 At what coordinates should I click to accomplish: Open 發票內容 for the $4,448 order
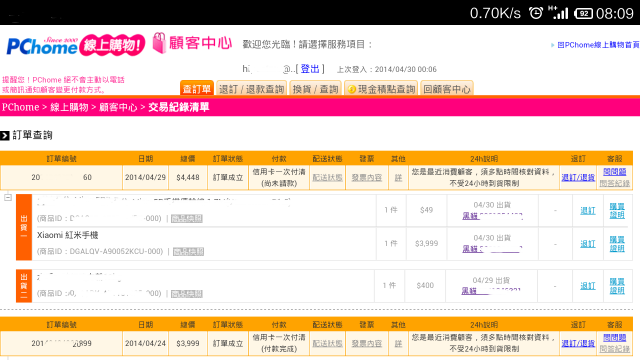point(367,178)
